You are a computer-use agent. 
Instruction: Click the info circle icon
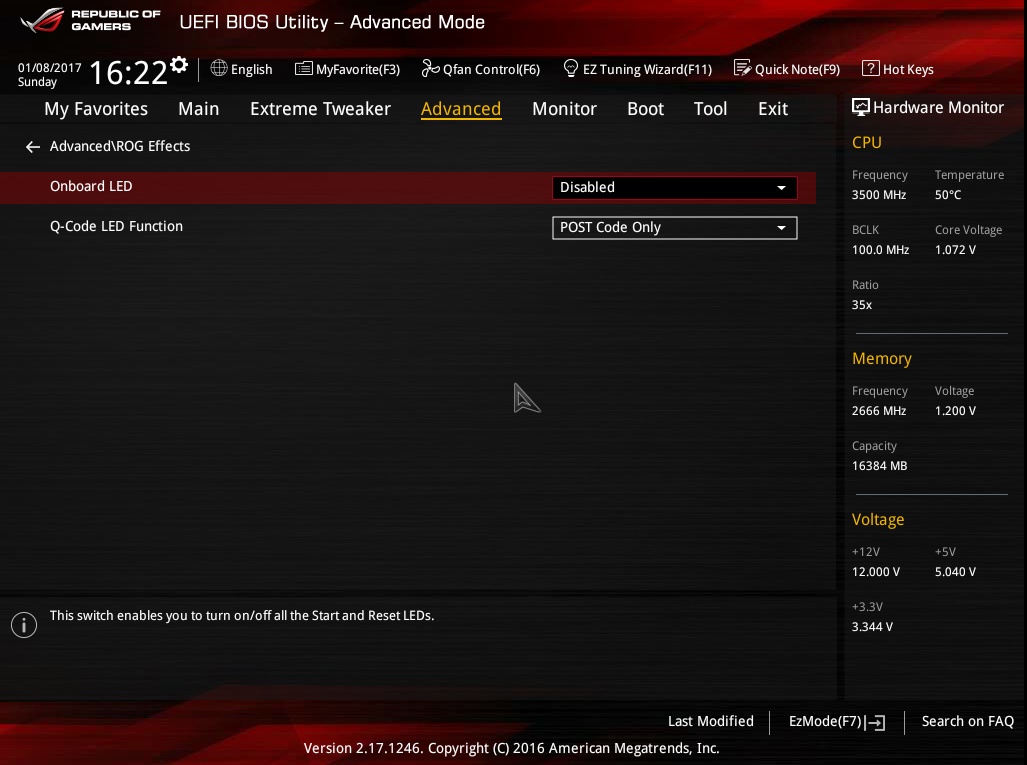click(24, 625)
